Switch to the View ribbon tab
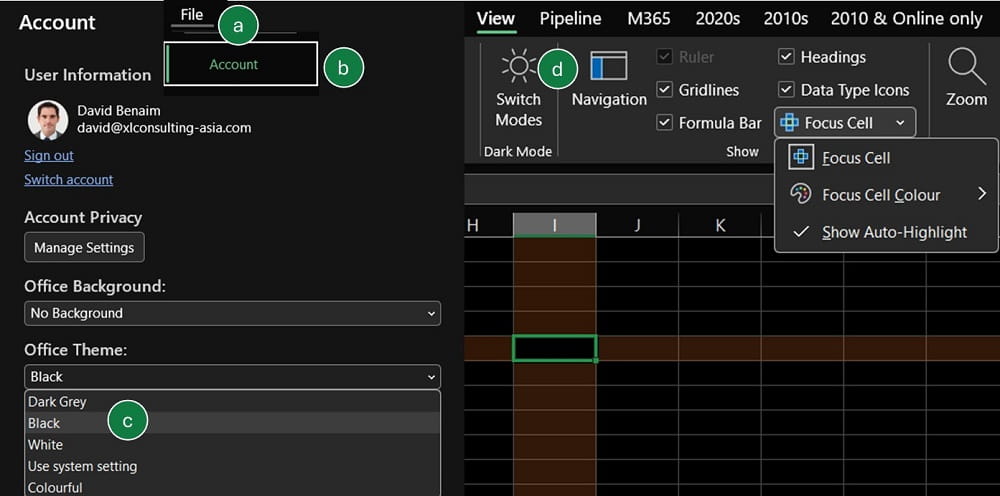1000x496 pixels. (496, 18)
